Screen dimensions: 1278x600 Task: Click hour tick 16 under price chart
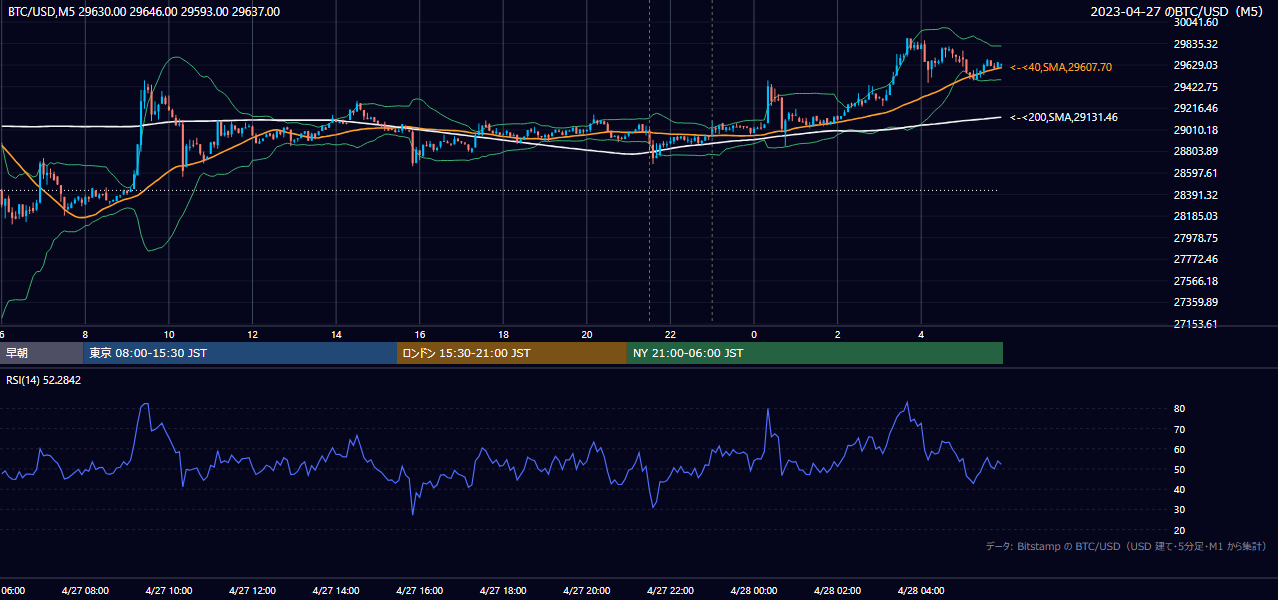coord(420,334)
